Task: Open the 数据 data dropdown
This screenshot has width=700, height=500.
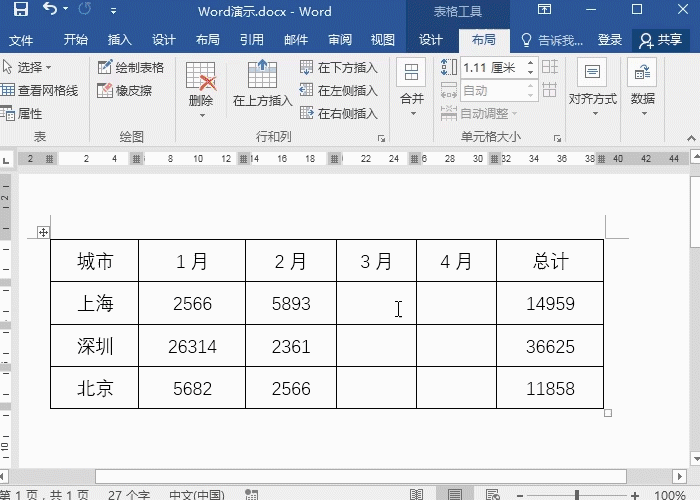Action: [x=642, y=88]
